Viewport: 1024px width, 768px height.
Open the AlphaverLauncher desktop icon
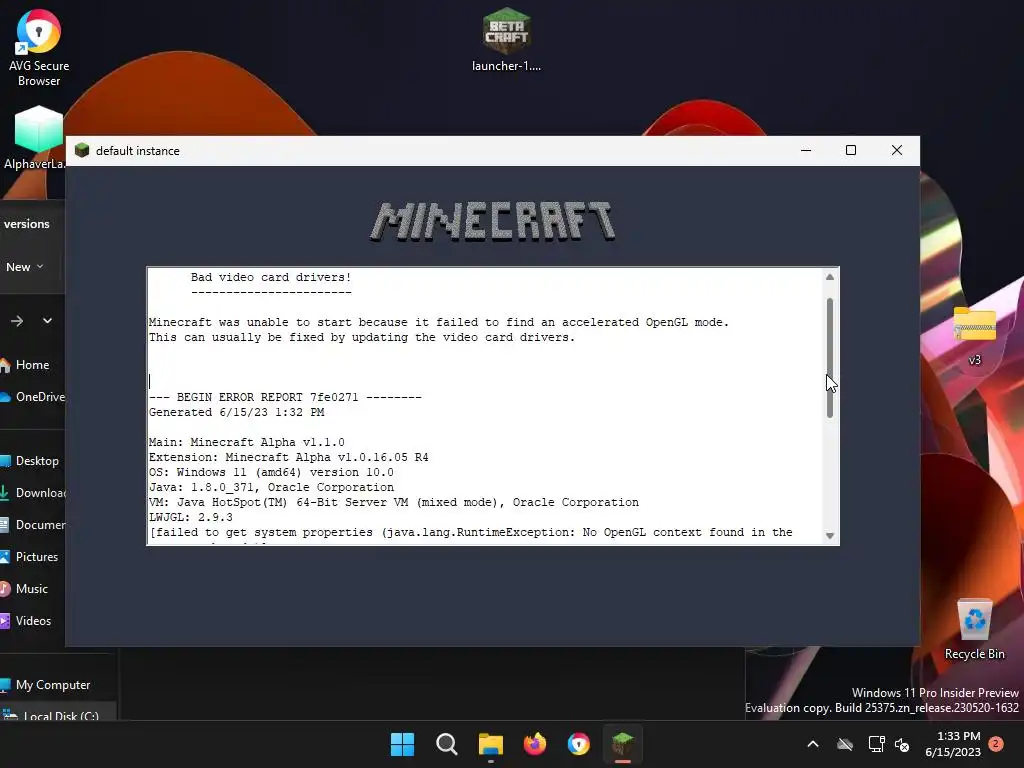[x=36, y=138]
